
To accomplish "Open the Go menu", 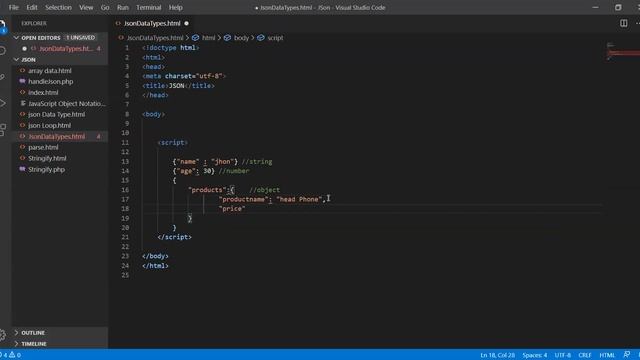I will pos(105,7).
